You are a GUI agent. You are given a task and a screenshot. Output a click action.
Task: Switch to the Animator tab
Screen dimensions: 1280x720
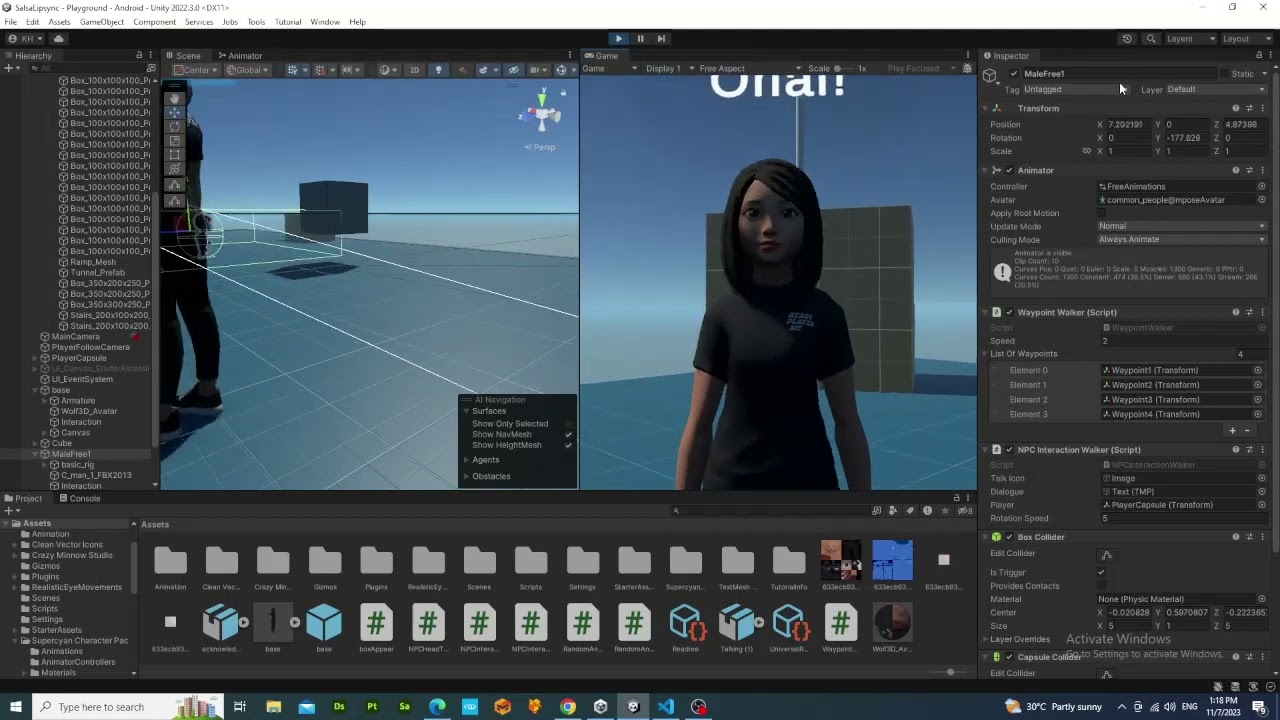pyautogui.click(x=240, y=56)
